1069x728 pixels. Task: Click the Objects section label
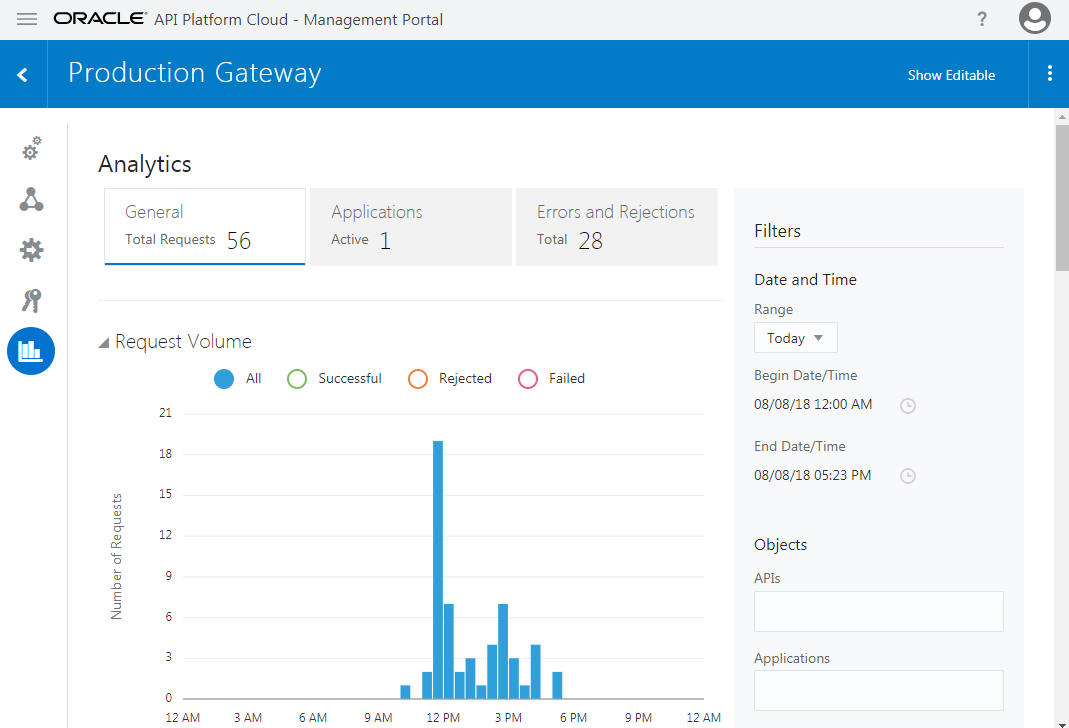tap(781, 545)
